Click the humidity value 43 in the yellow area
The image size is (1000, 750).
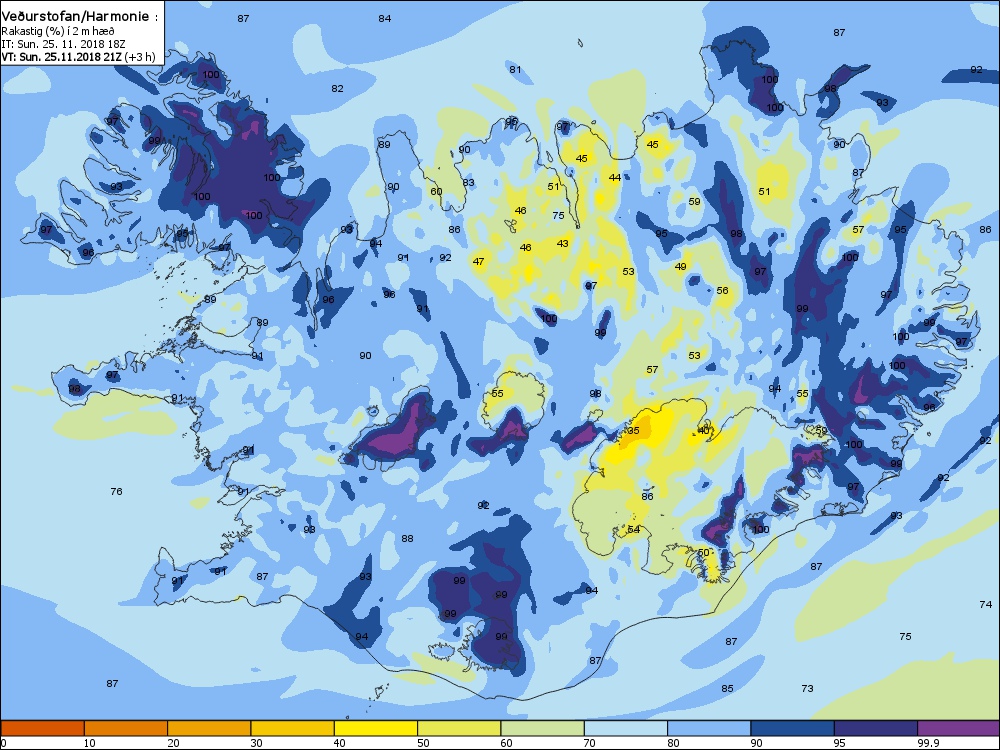click(x=562, y=244)
